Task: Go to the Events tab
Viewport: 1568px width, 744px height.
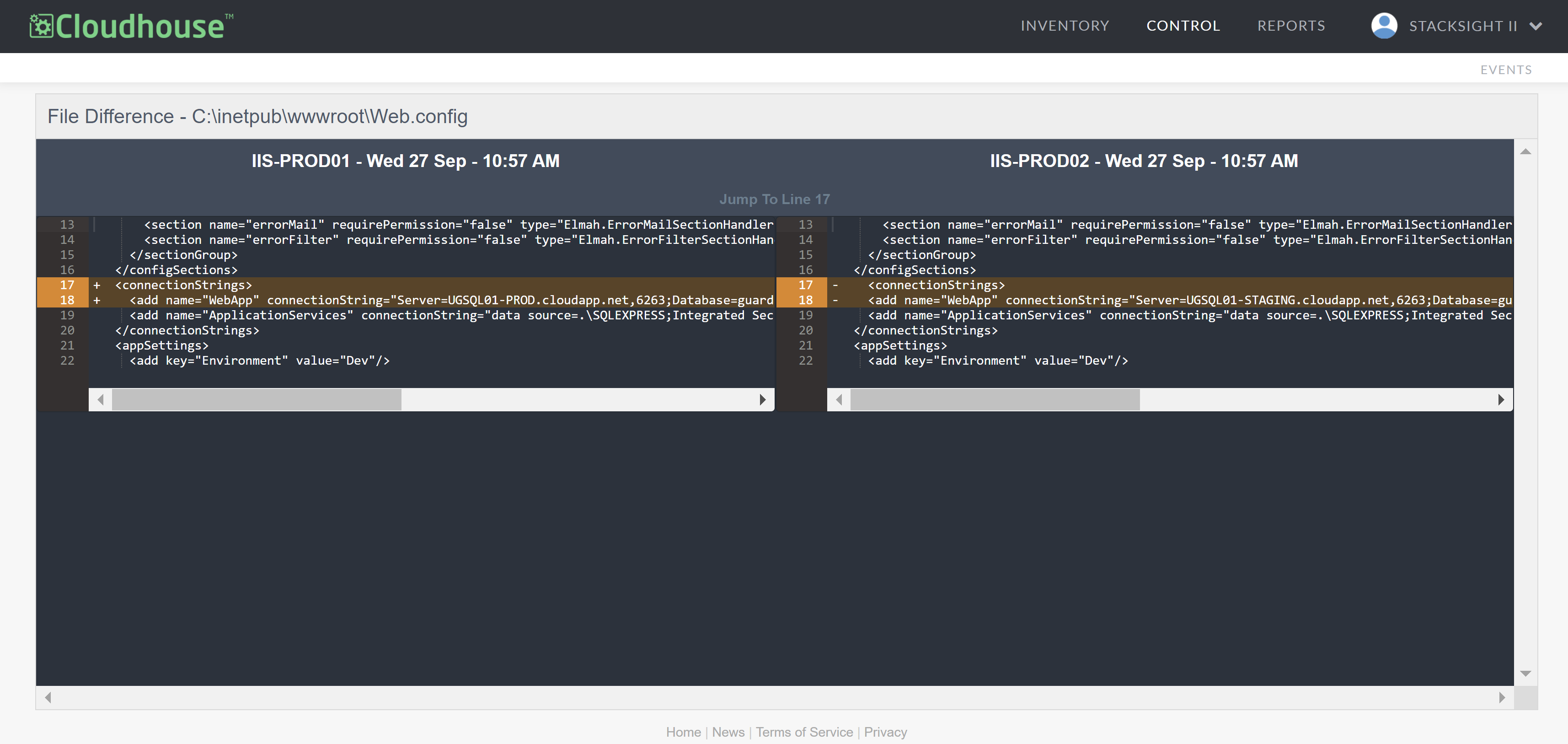Action: coord(1506,70)
